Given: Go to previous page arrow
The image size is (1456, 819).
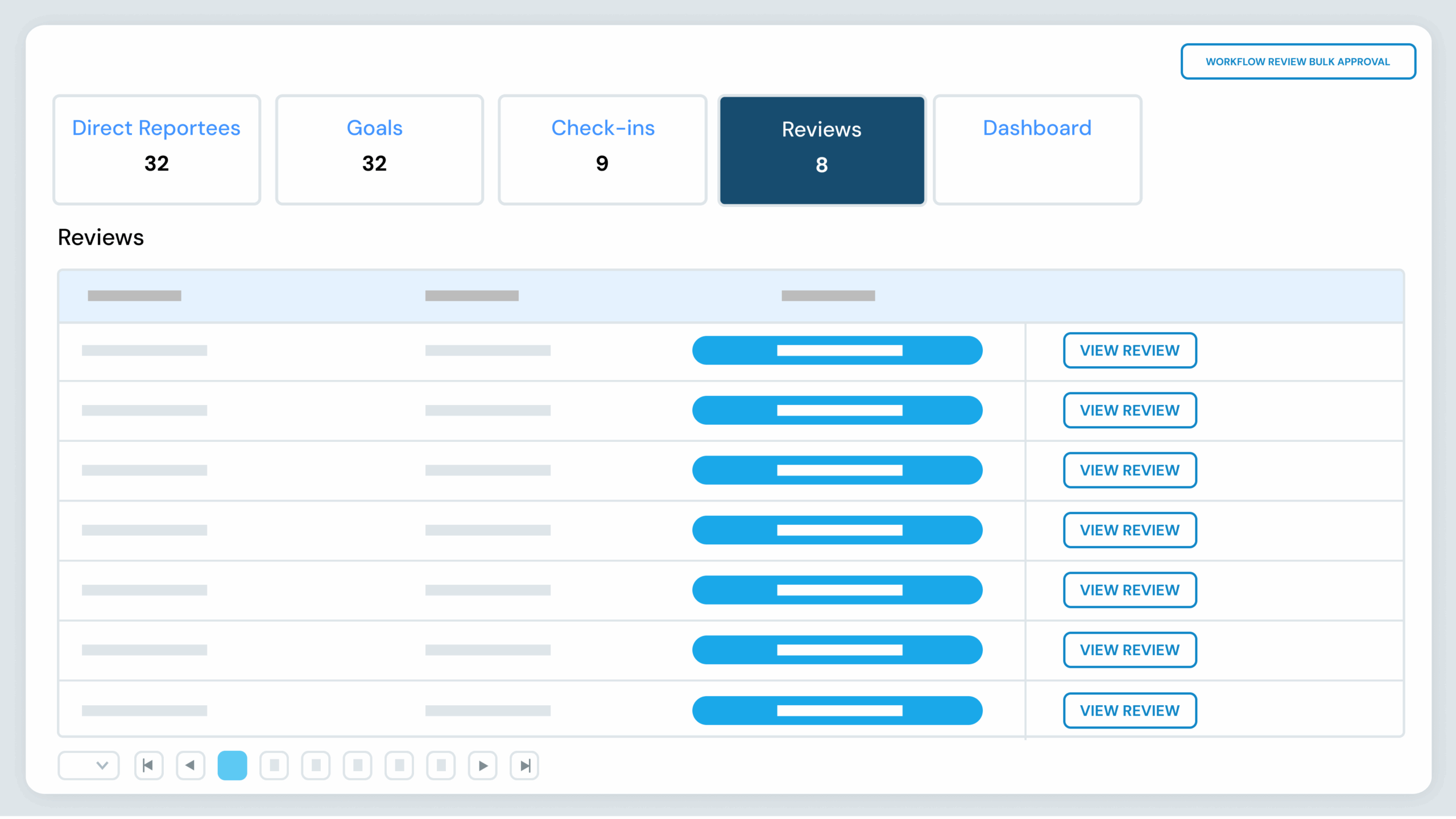Looking at the screenshot, I should pyautogui.click(x=191, y=766).
